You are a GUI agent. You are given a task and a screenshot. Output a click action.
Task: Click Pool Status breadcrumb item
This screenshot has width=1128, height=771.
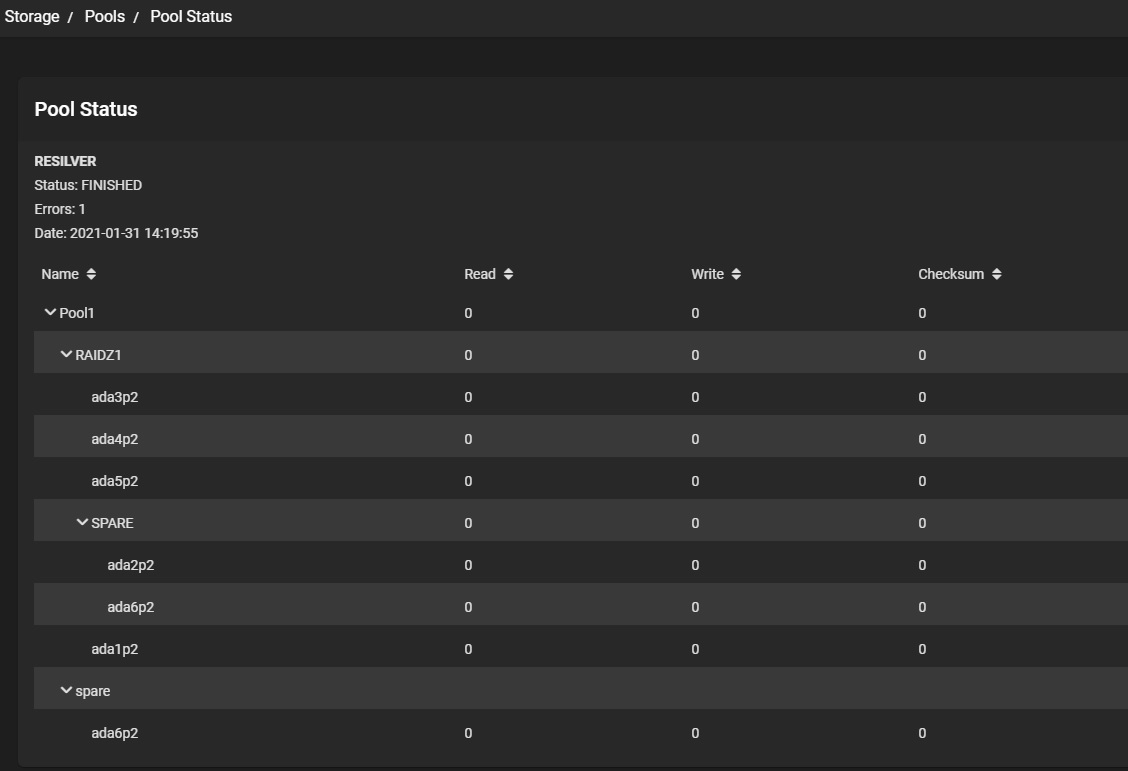click(x=191, y=16)
